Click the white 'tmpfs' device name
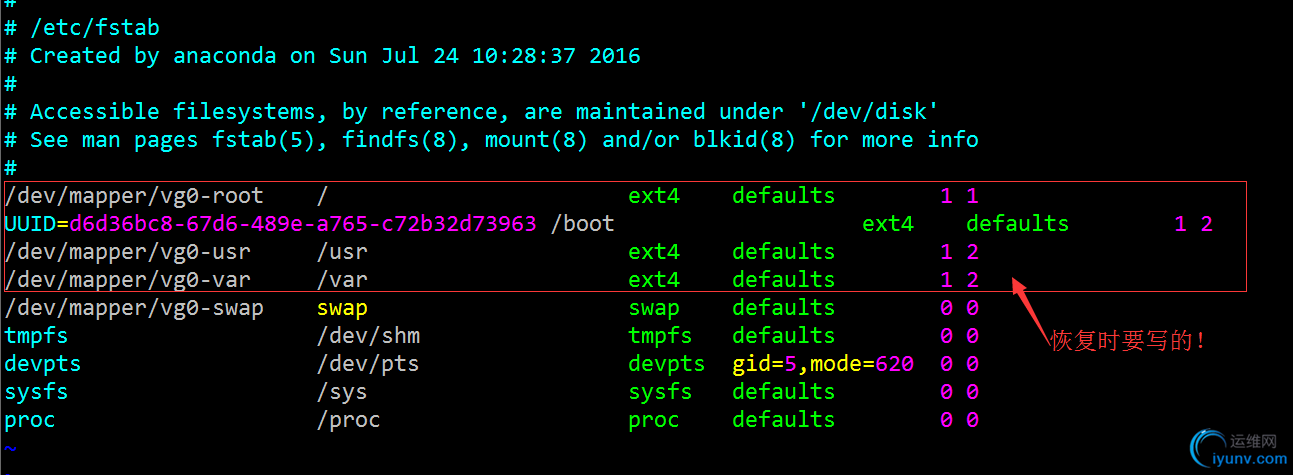 click(36, 336)
